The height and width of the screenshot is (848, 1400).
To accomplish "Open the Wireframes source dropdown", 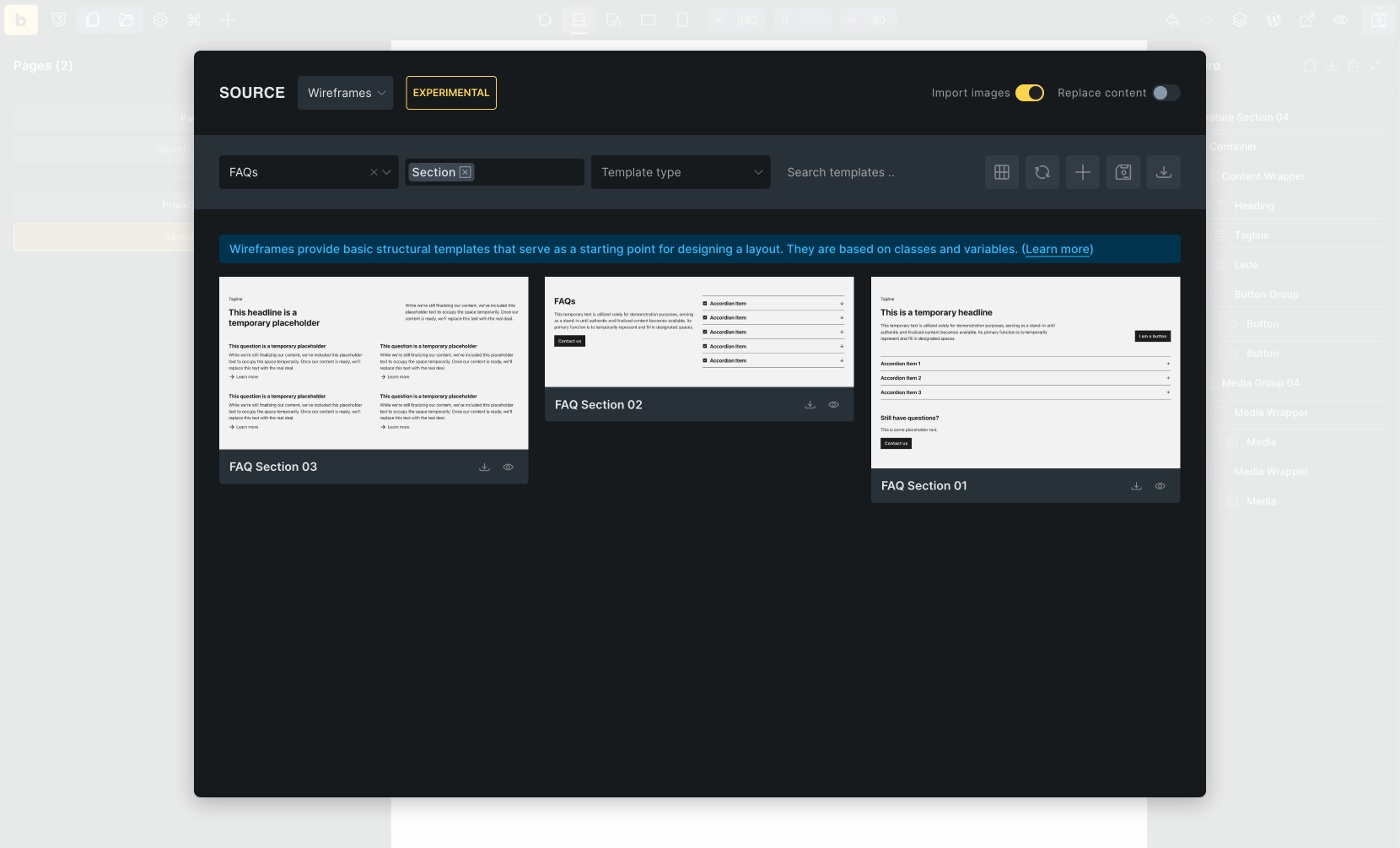I will pos(345,93).
